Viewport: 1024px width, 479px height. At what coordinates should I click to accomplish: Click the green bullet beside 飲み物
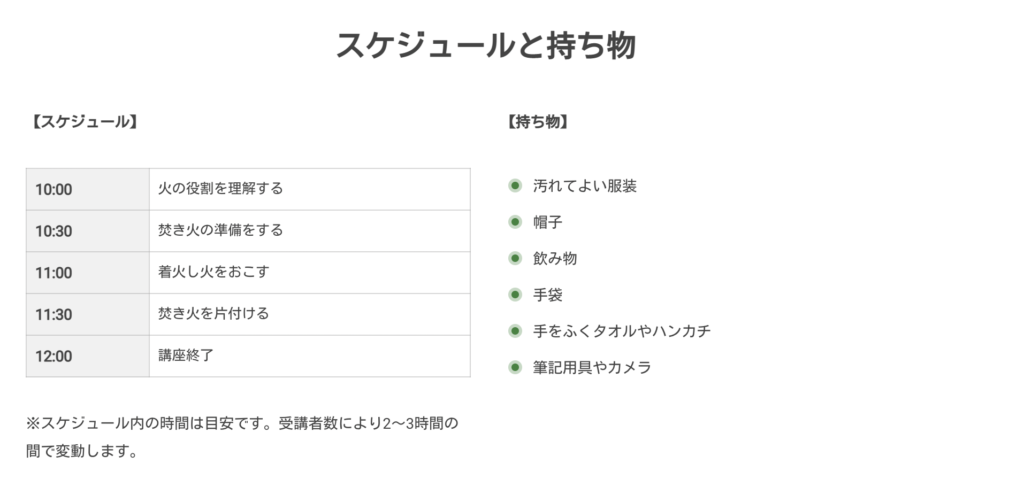(515, 258)
